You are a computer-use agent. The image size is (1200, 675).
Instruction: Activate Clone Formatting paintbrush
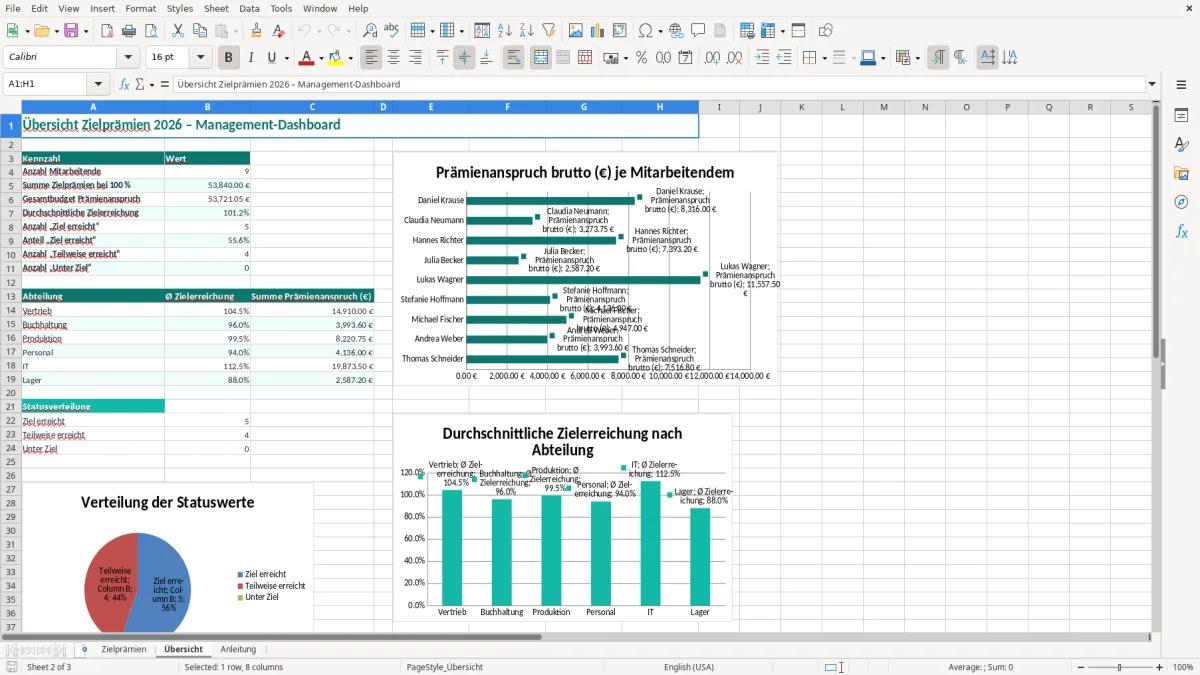[x=256, y=31]
